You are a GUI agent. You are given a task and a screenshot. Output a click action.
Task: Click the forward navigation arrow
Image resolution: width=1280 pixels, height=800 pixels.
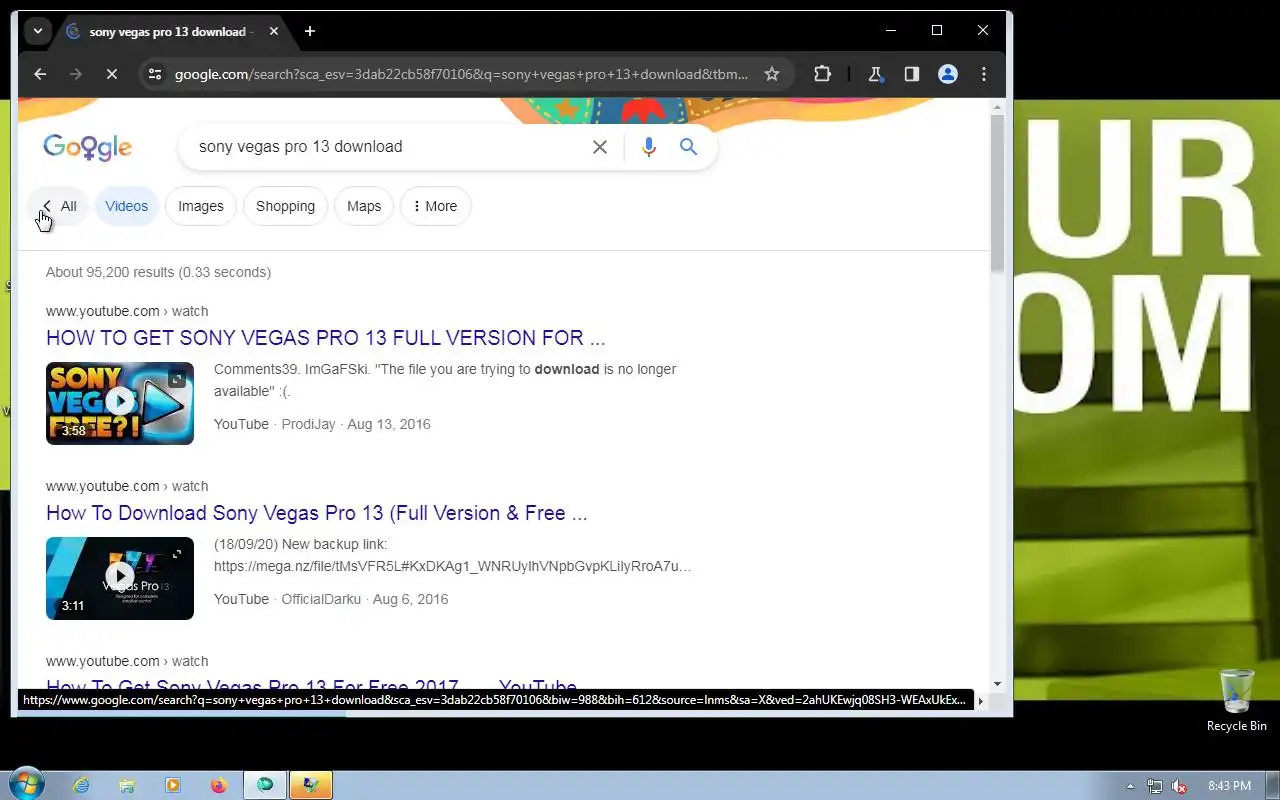pos(76,74)
